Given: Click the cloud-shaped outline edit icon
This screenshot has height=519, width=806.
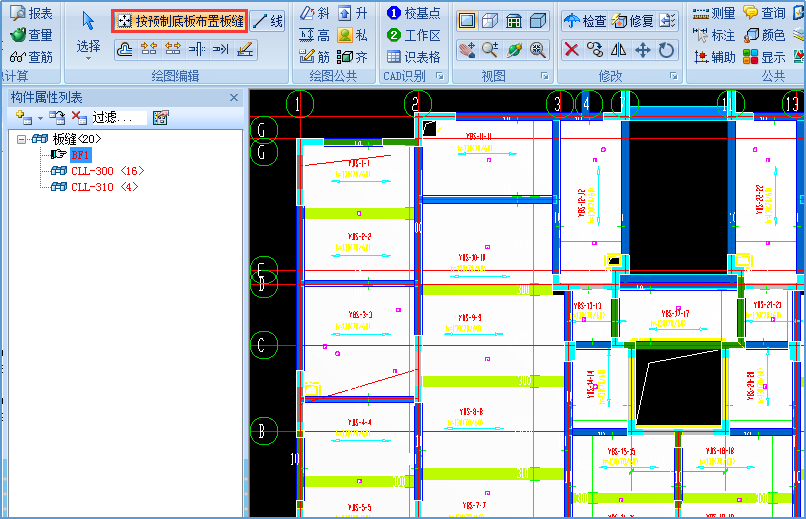Looking at the screenshot, I should pos(125,50).
